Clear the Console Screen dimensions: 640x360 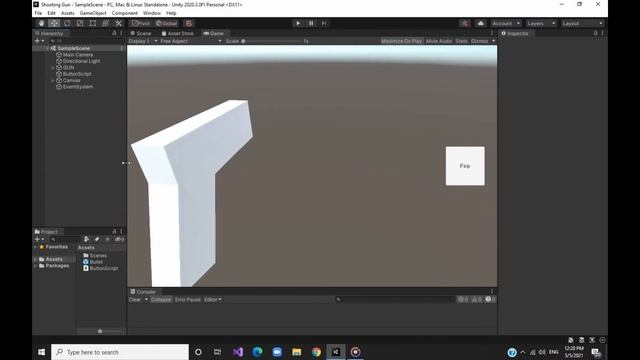(x=135, y=300)
